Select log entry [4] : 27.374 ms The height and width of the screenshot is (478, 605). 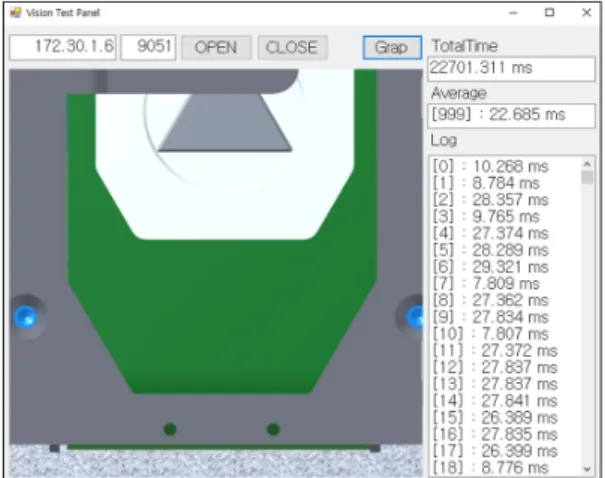point(490,233)
